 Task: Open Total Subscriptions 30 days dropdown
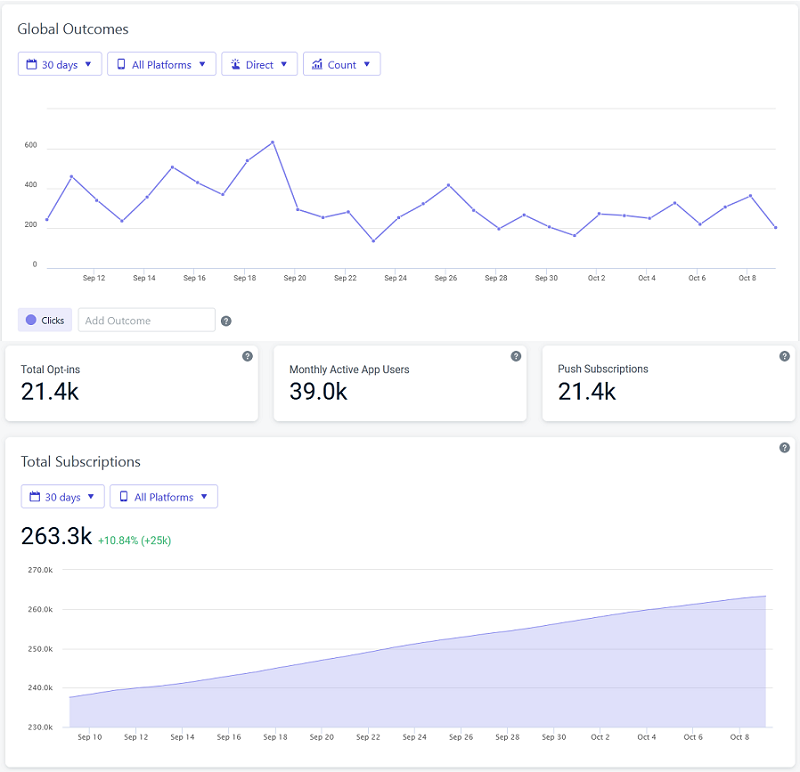(x=62, y=497)
